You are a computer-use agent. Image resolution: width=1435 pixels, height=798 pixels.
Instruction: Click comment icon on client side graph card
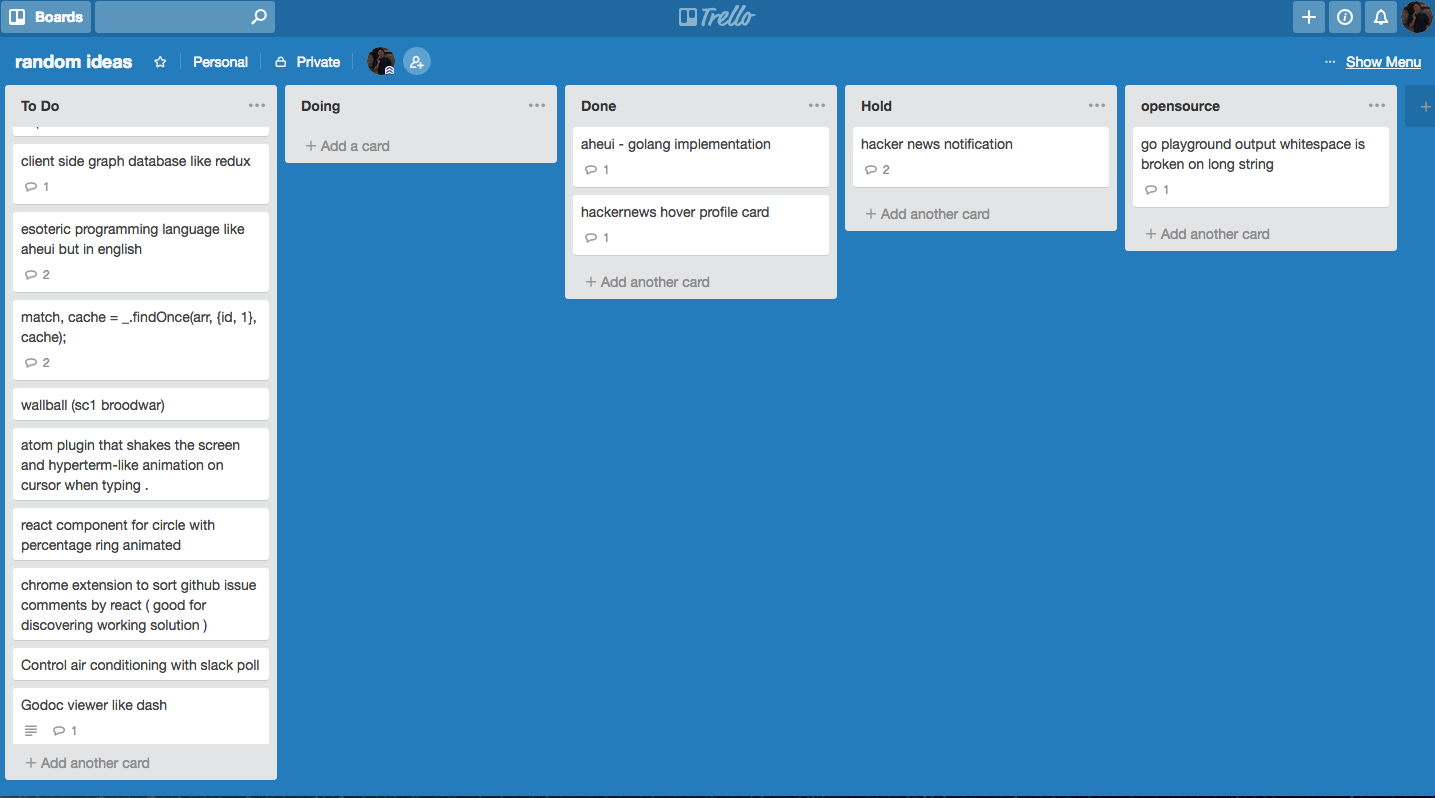[x=31, y=187]
